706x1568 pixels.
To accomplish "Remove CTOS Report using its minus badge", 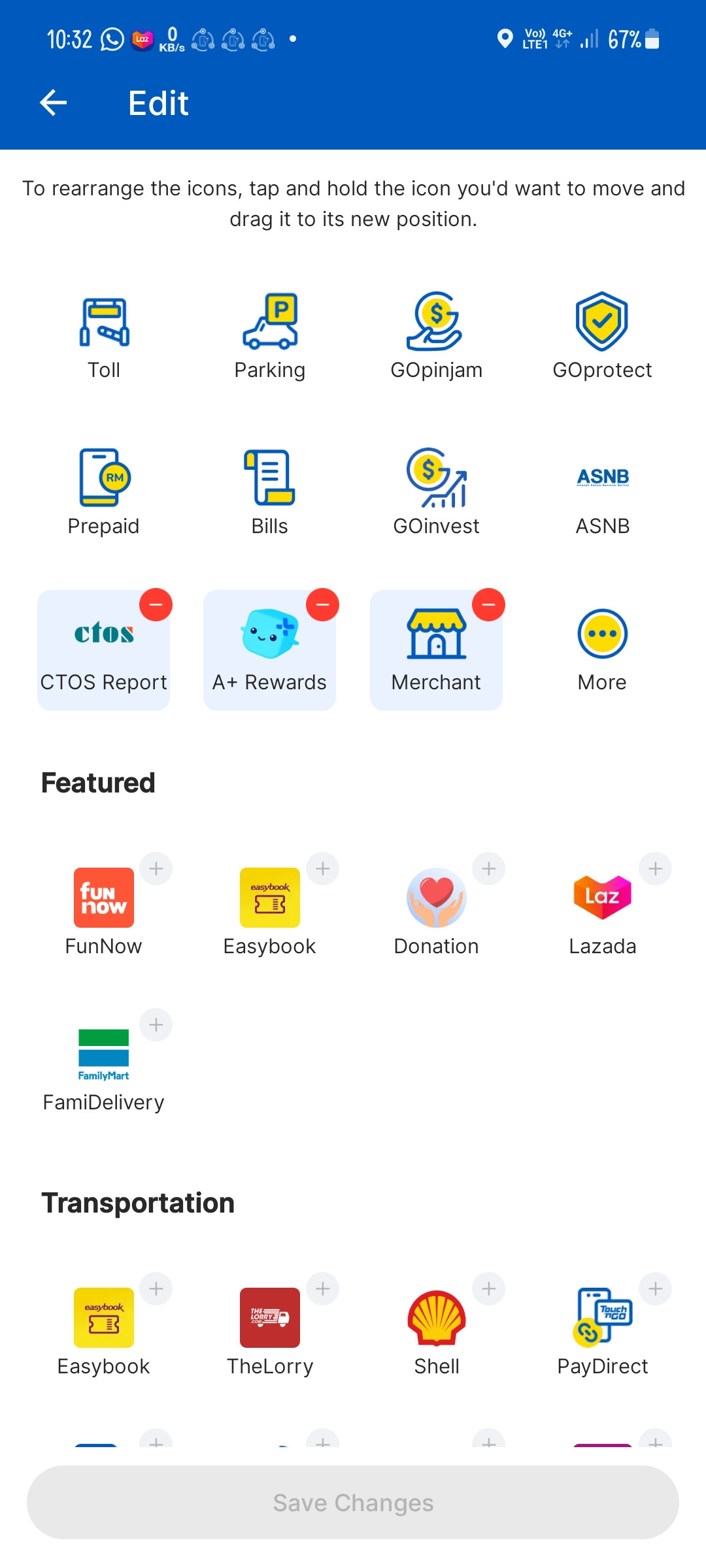I will tap(156, 605).
